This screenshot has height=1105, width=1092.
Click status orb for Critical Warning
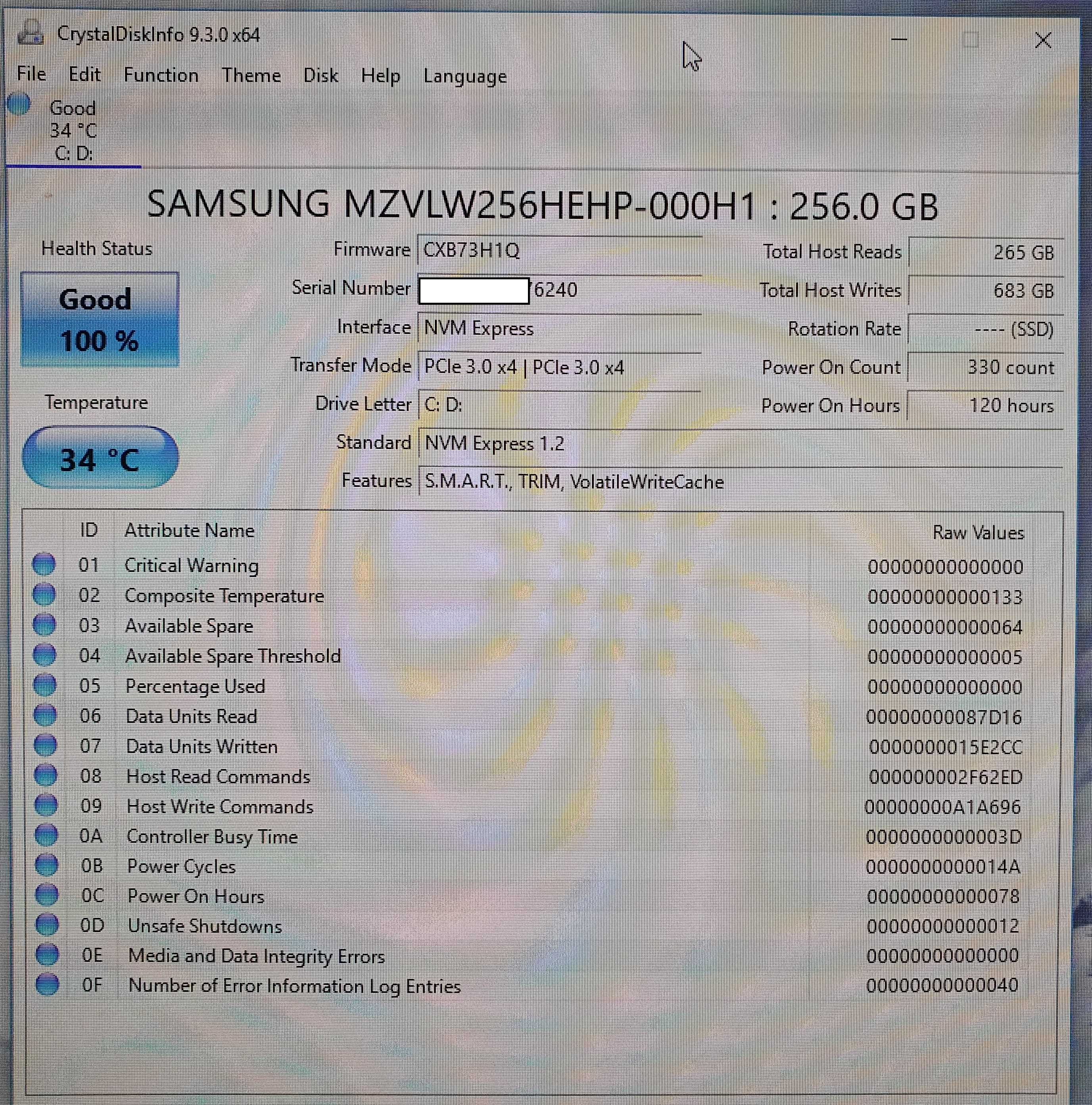44,564
